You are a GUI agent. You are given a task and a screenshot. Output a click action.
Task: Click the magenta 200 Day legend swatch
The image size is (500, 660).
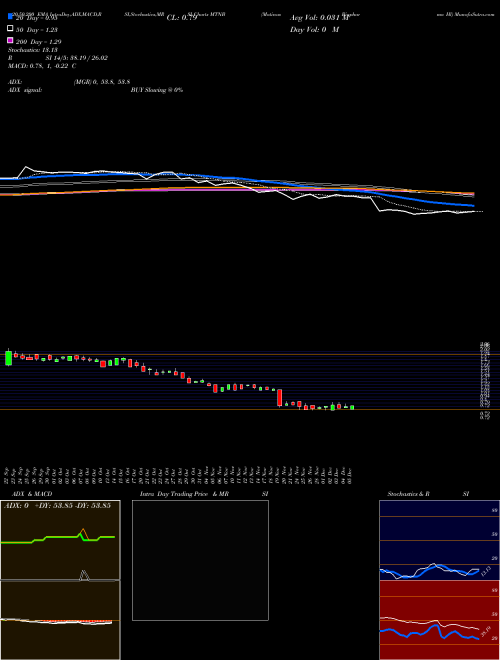tap(10, 40)
